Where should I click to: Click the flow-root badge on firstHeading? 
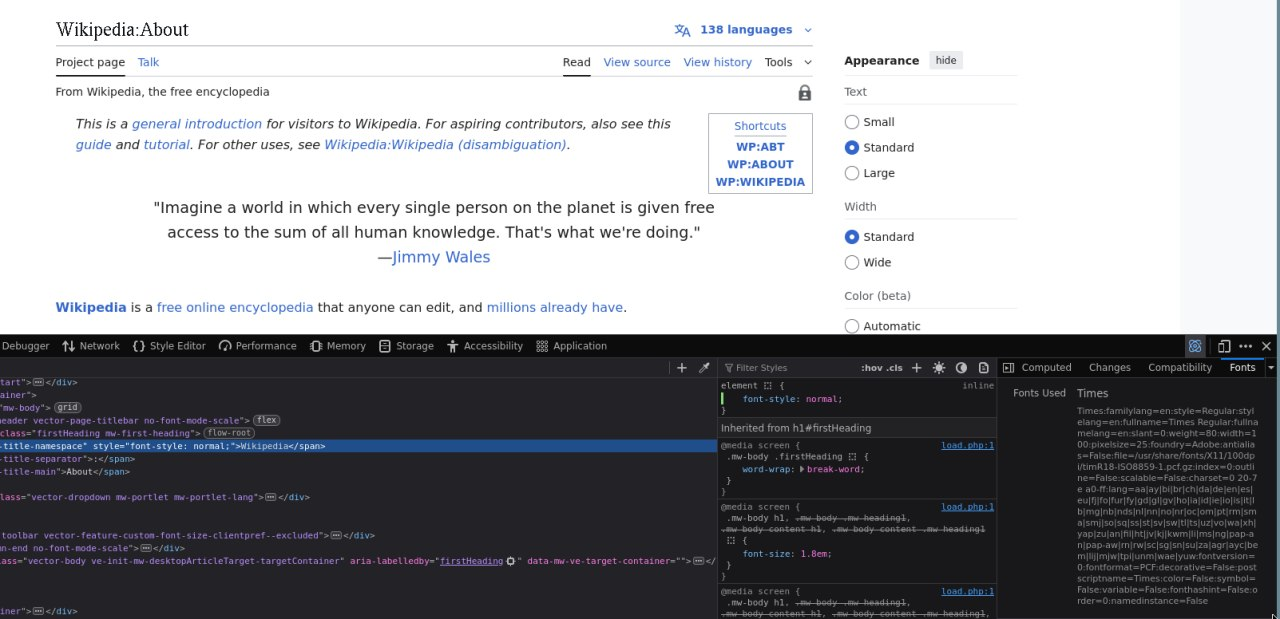coord(229,434)
